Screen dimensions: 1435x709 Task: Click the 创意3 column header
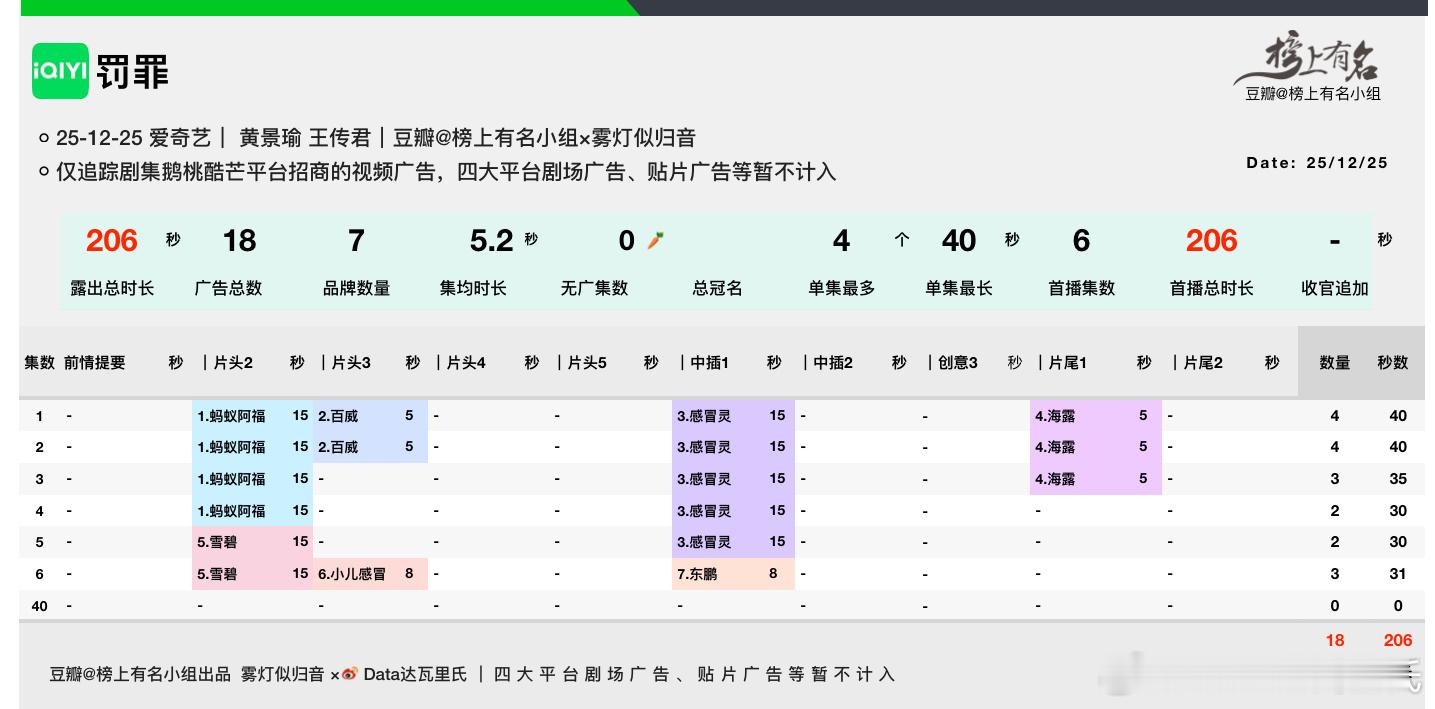point(957,363)
